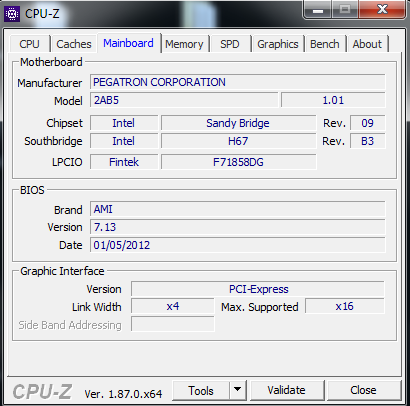Minimize the CPU-Z window

tap(318, 10)
